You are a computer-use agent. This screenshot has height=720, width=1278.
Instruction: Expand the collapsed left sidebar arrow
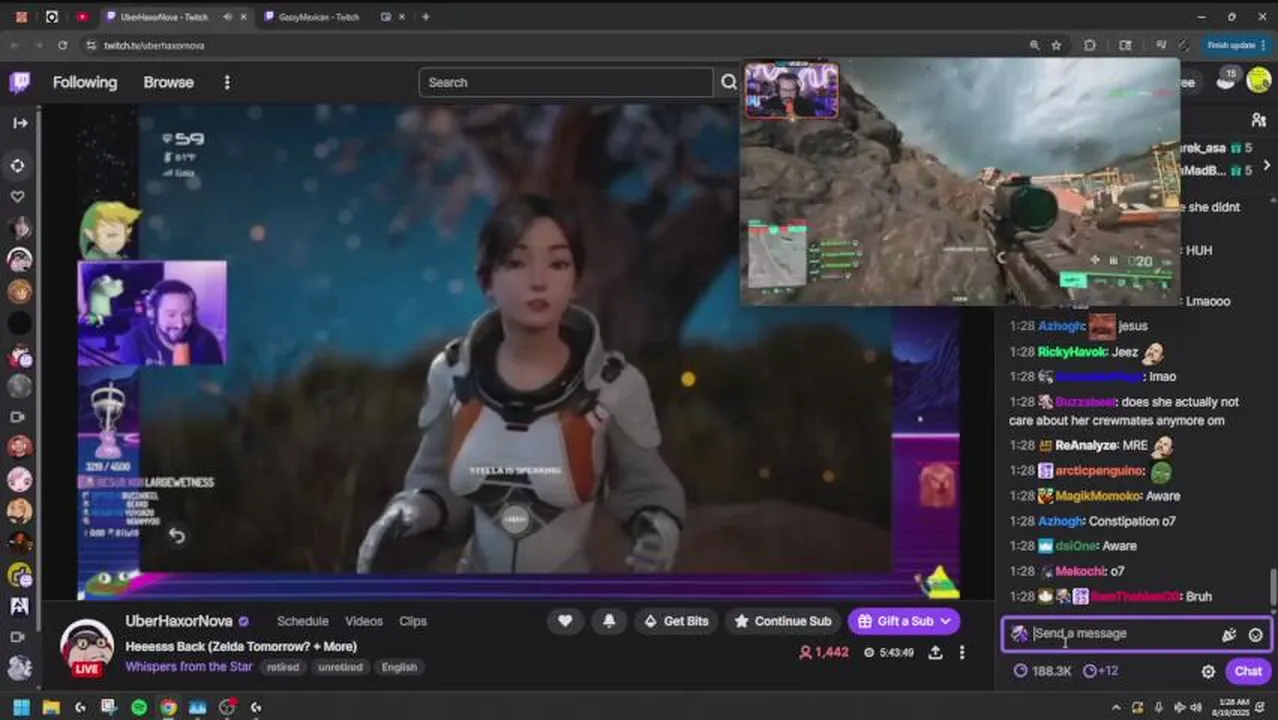(19, 123)
